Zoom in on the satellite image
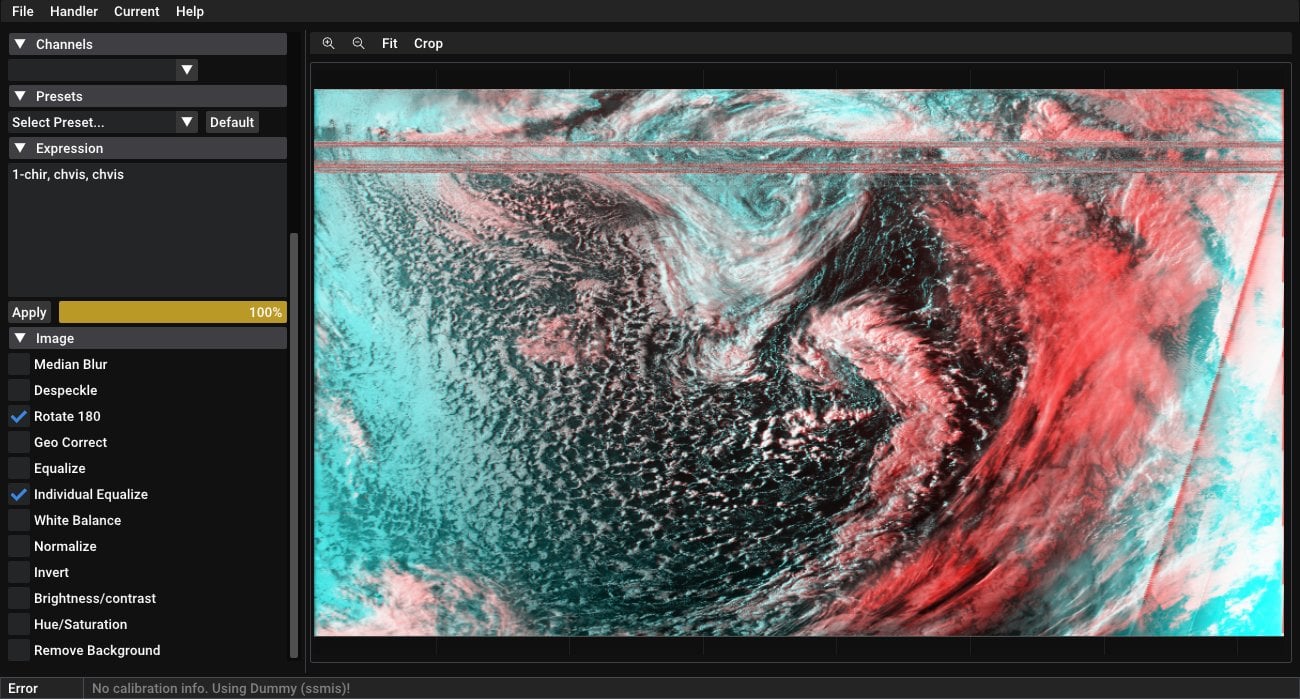Screen dimensions: 1300x699 coord(328,43)
